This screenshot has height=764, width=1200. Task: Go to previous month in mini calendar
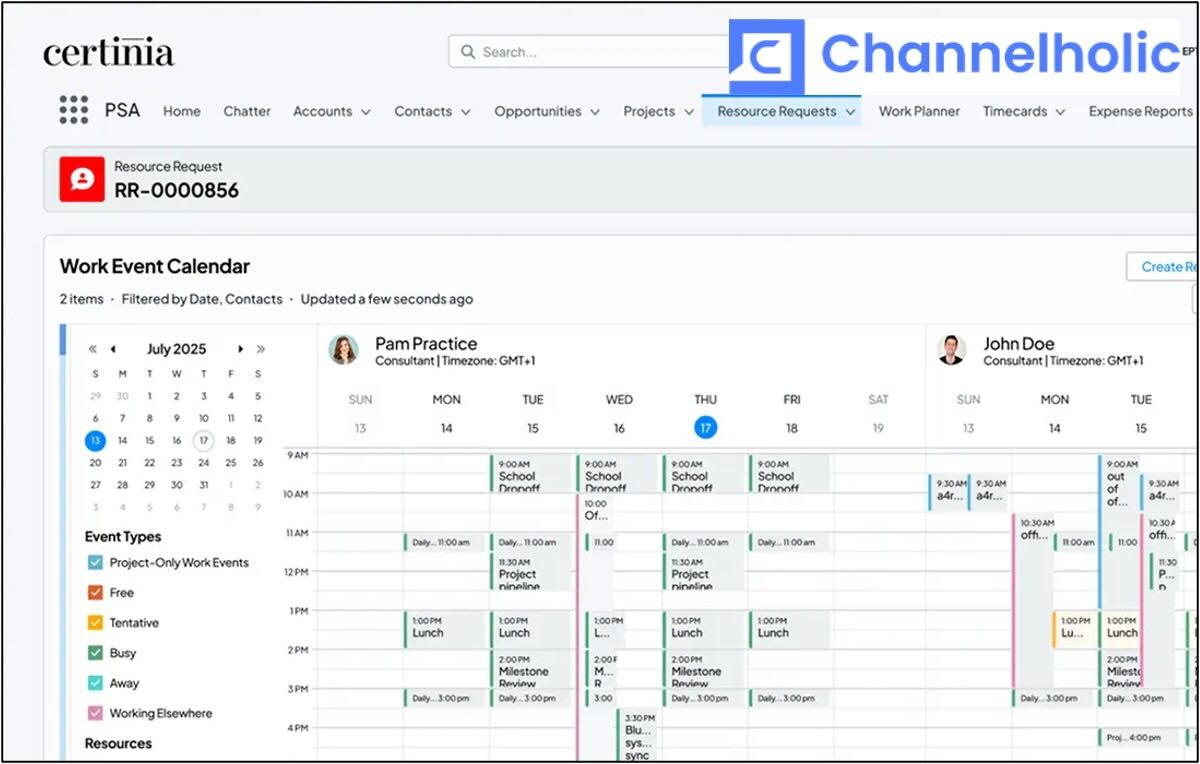click(x=113, y=349)
